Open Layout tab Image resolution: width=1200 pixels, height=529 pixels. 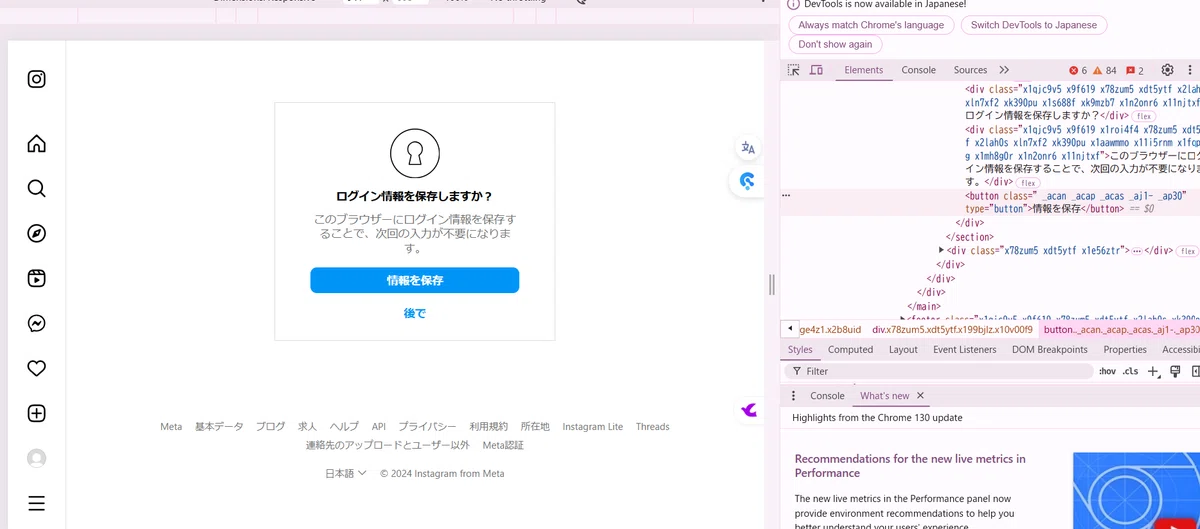[903, 350]
